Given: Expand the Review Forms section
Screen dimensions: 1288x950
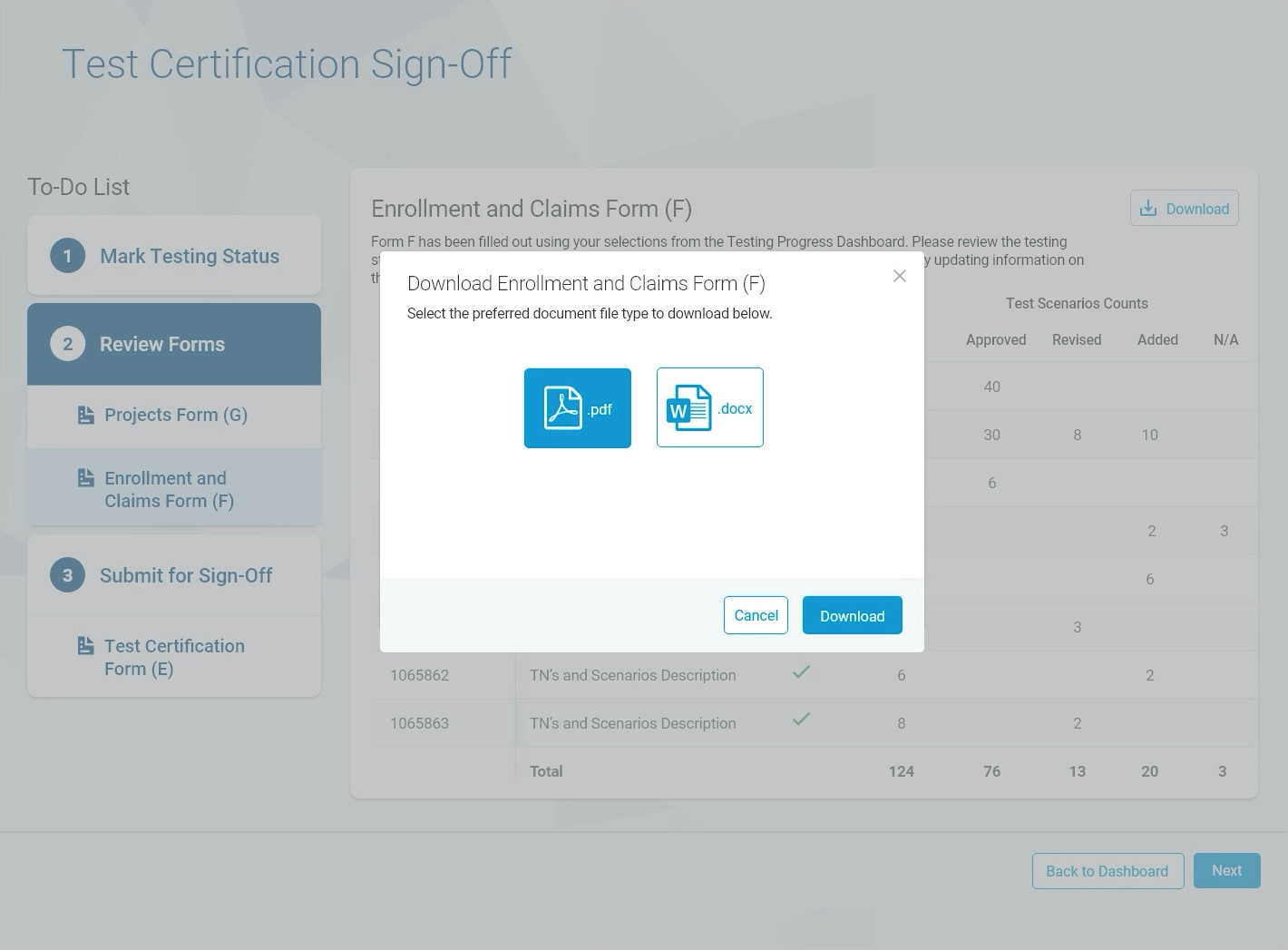Looking at the screenshot, I should (162, 344).
